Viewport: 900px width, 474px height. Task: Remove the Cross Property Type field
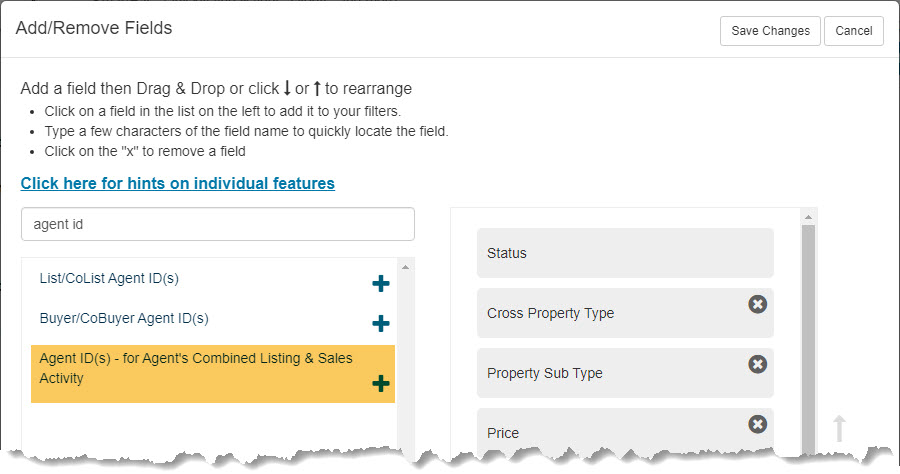[757, 304]
